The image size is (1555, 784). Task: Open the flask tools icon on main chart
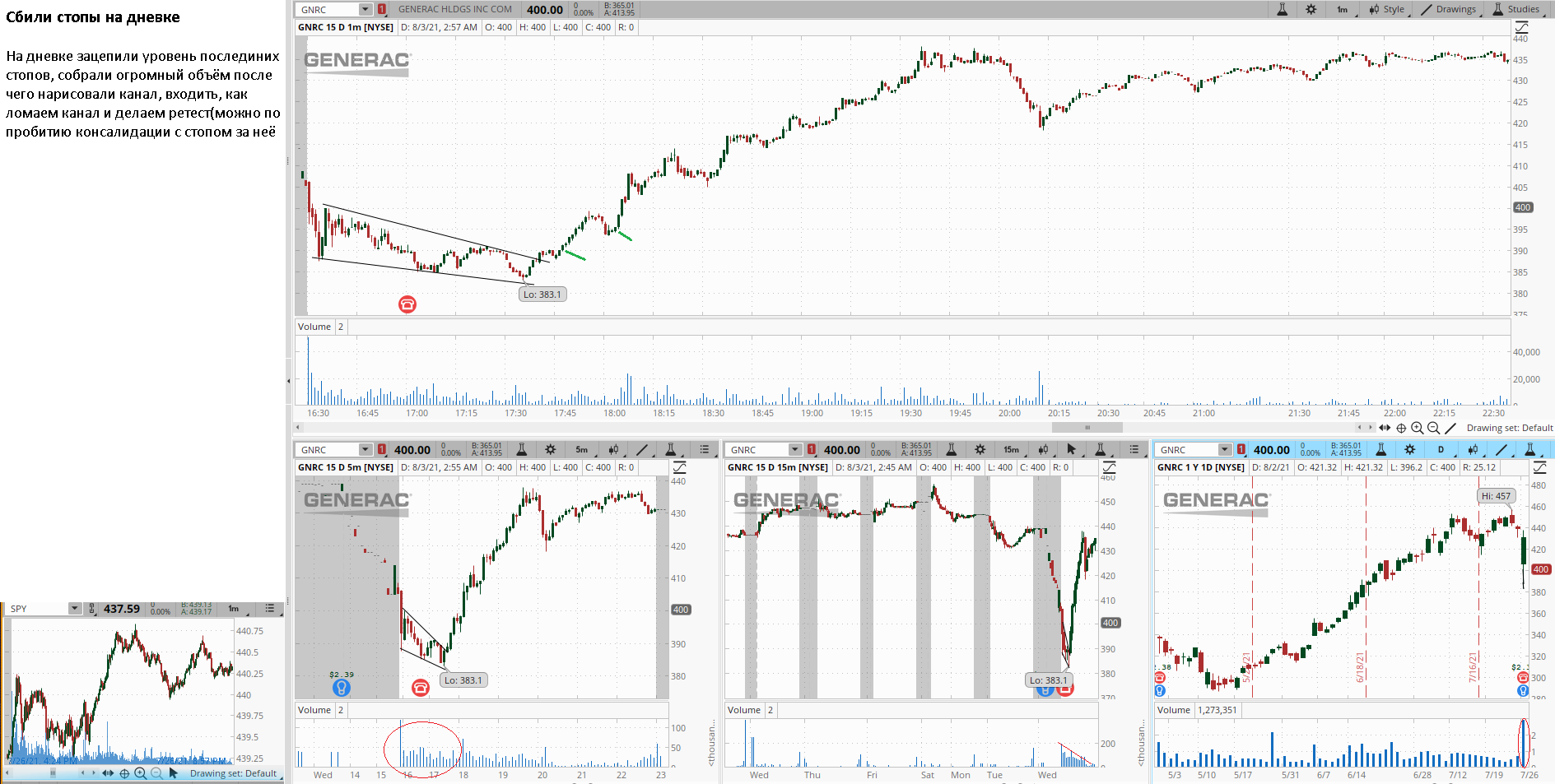(1282, 10)
